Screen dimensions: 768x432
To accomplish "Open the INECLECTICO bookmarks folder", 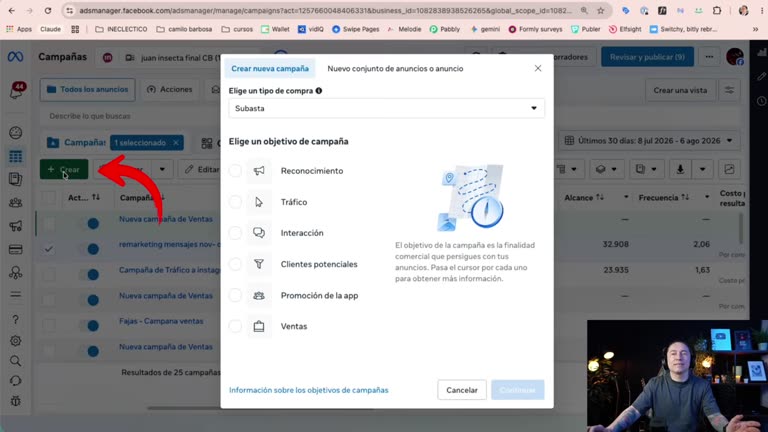I will tap(121, 29).
